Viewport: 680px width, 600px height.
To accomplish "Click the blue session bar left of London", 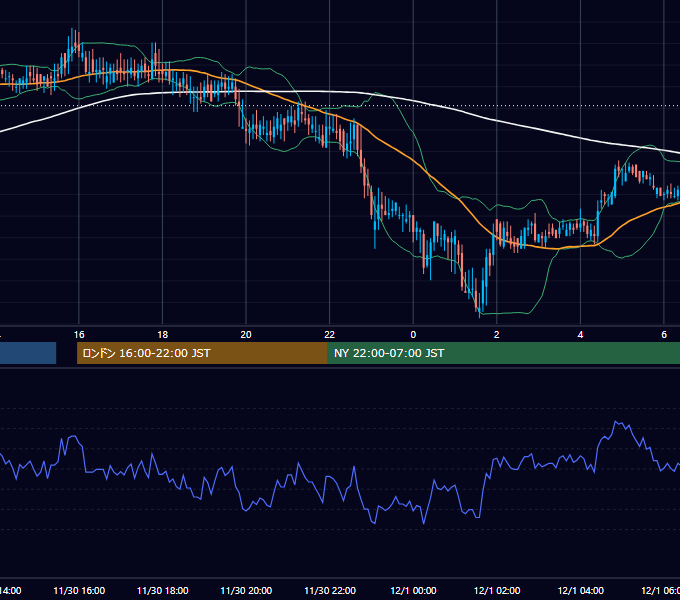I will tap(28, 353).
